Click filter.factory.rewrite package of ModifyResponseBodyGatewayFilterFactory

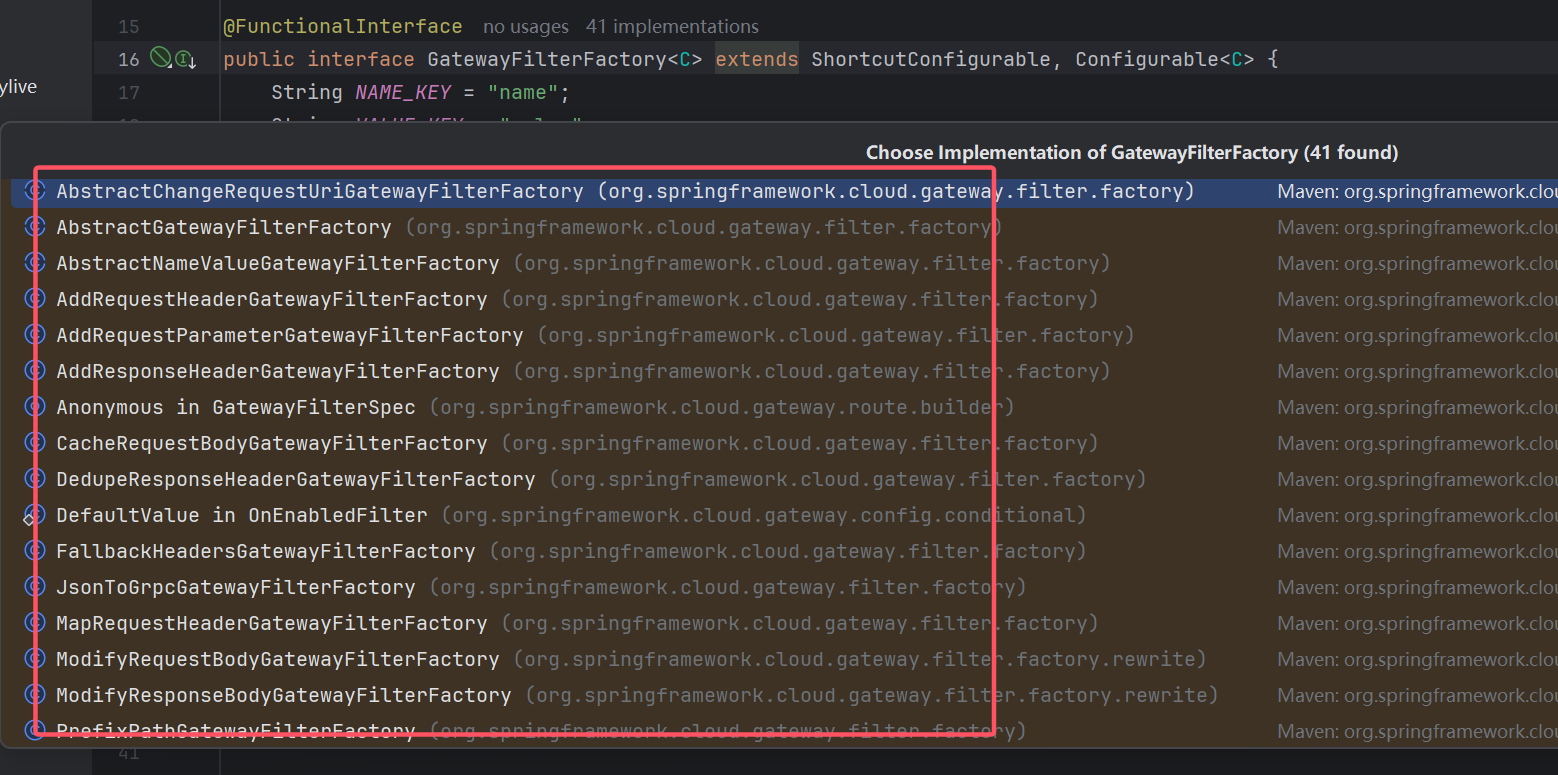click(872, 695)
